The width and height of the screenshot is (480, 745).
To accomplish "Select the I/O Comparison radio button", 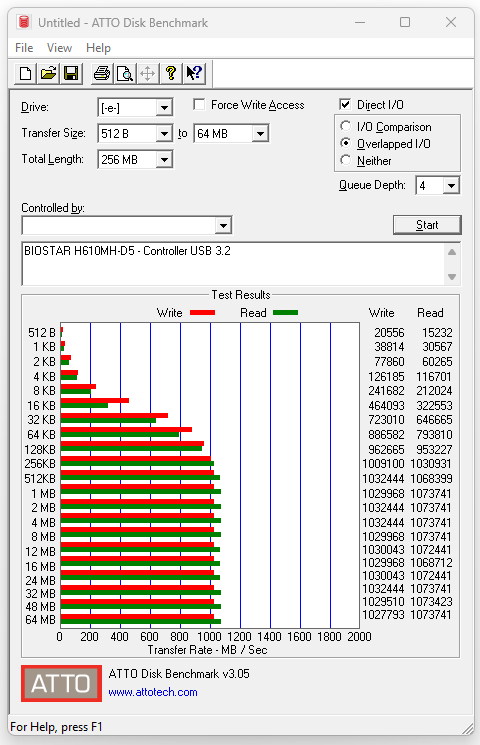I will click(x=346, y=126).
